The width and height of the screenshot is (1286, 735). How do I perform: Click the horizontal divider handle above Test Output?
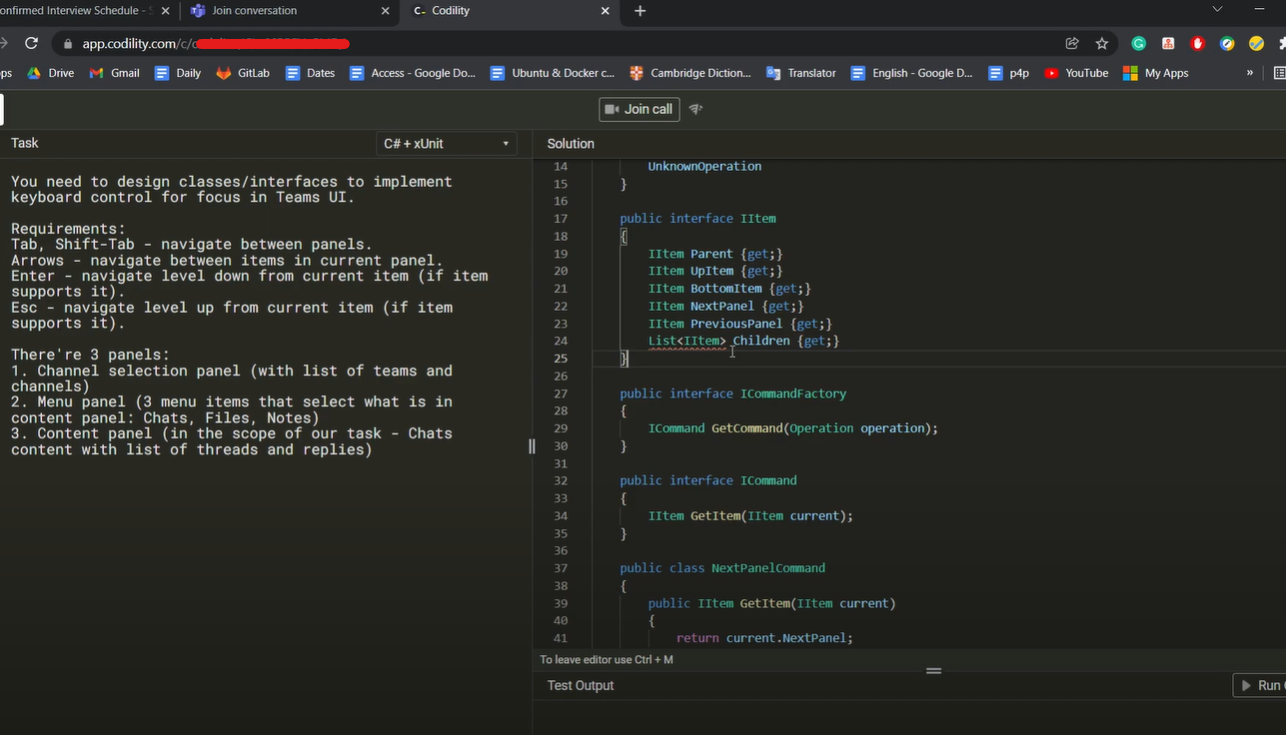934,671
